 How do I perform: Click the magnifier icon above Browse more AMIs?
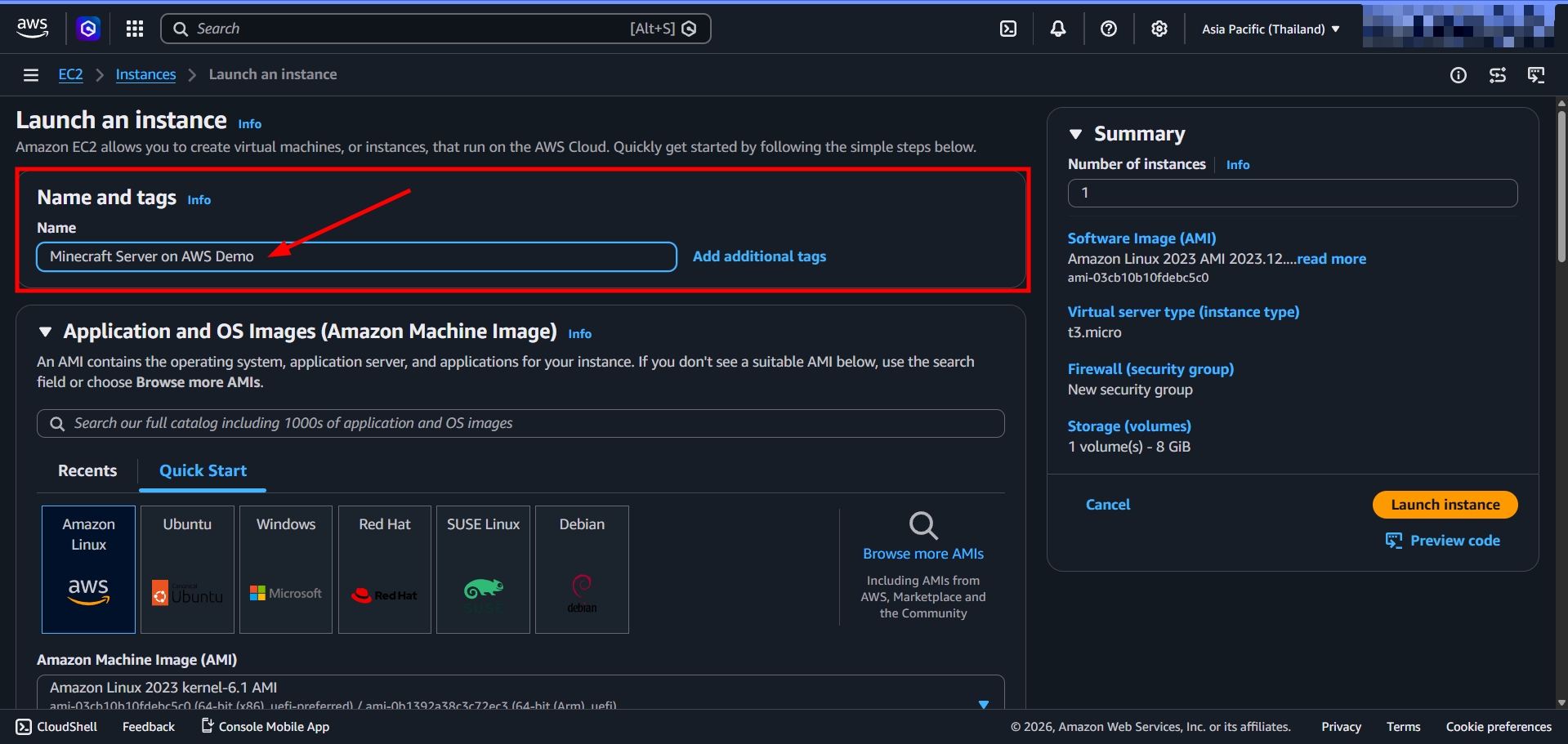coord(923,525)
